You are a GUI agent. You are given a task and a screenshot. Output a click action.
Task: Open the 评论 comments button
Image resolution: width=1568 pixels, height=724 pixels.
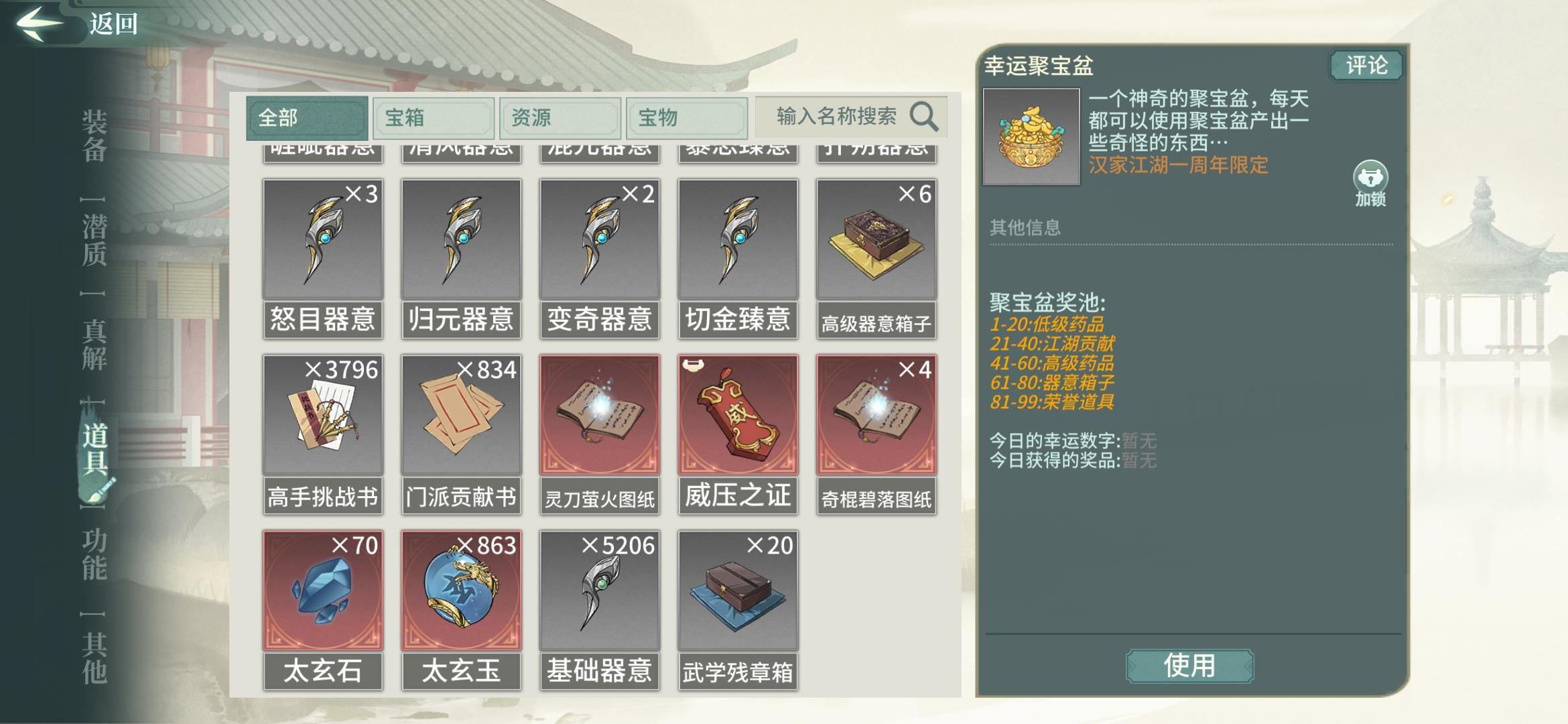1366,66
